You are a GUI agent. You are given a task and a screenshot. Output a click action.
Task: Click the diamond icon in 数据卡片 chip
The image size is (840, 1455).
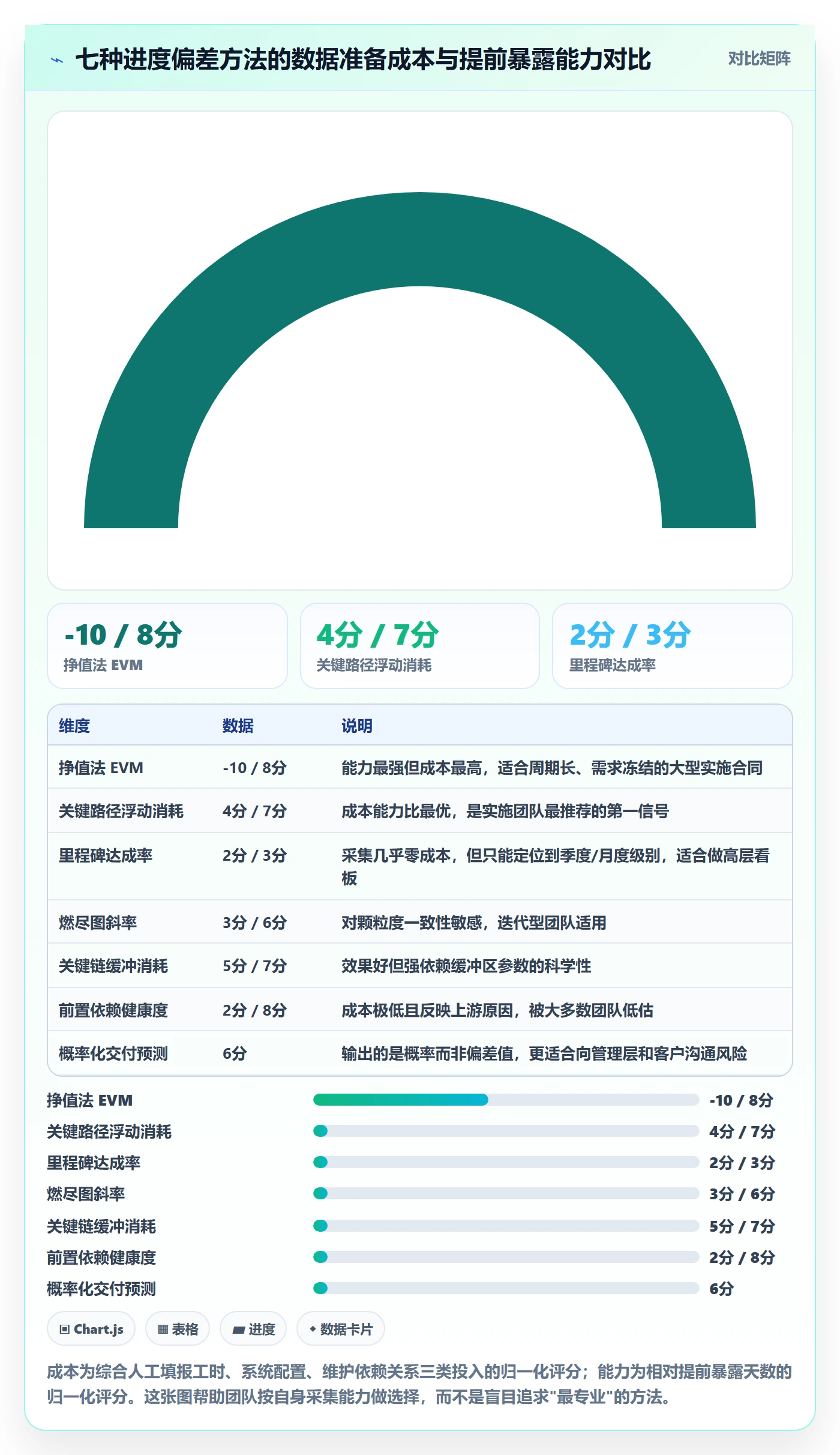coord(313,1329)
